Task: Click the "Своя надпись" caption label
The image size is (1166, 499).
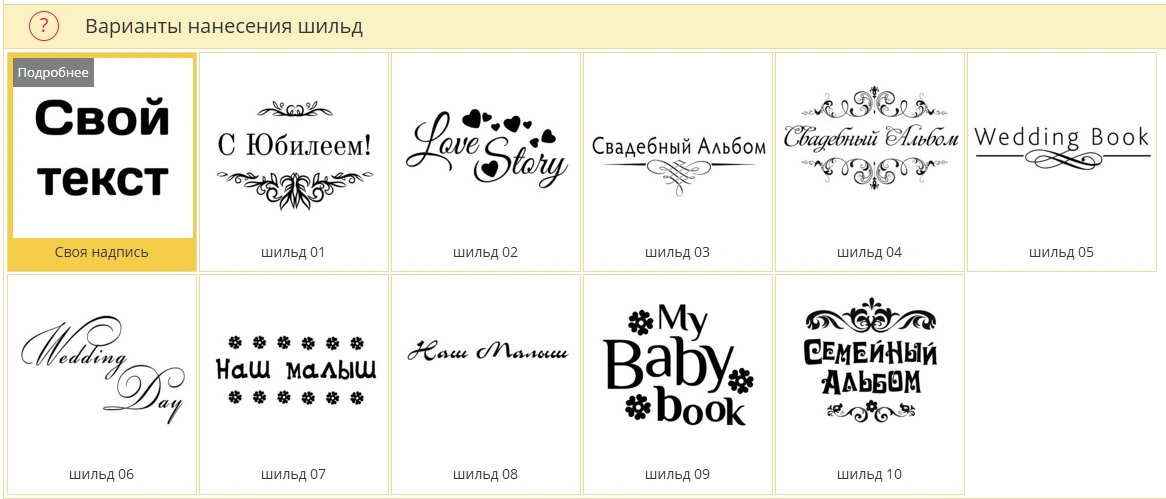Action: point(102,252)
